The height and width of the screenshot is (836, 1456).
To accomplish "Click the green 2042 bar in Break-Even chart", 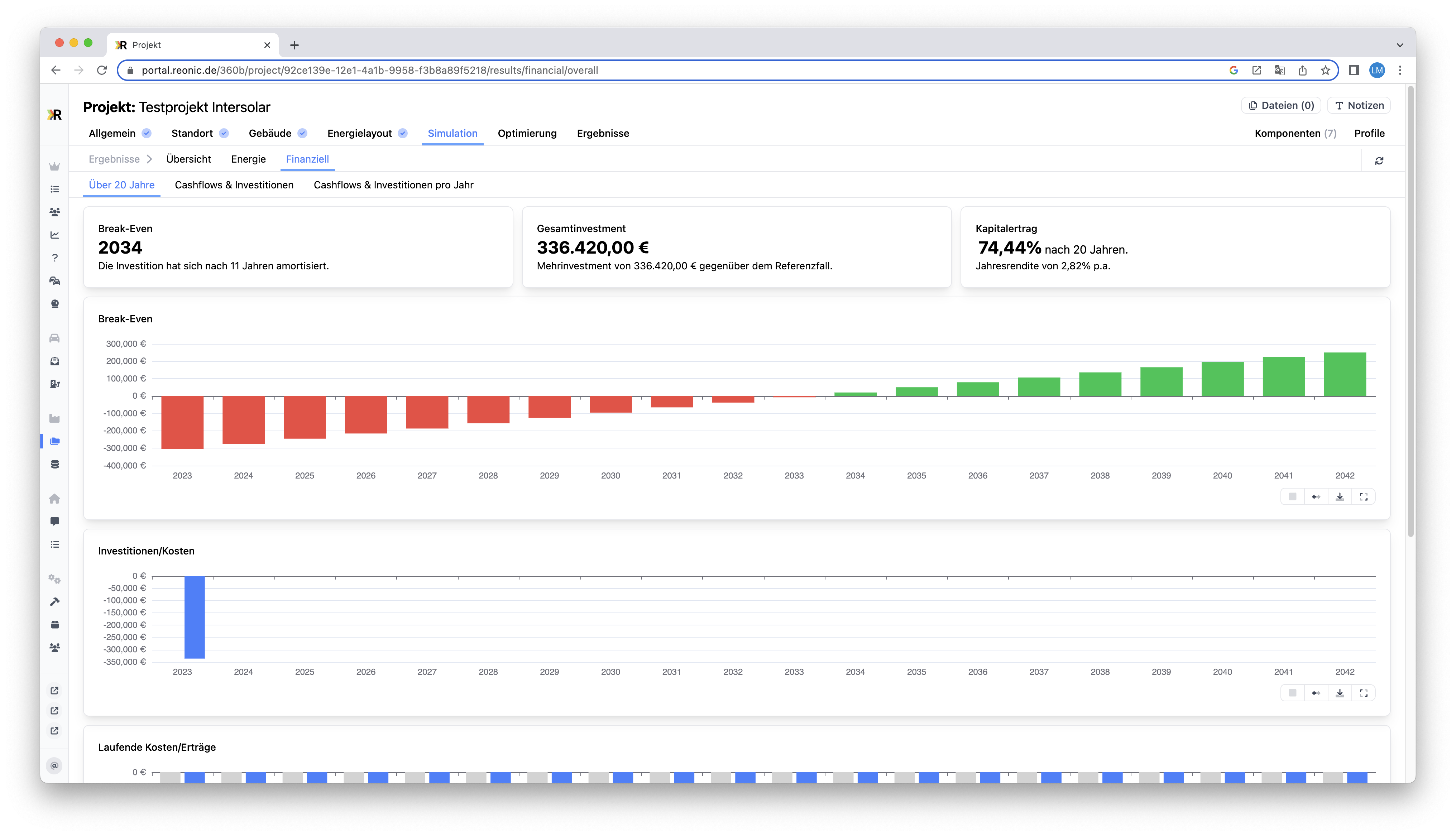I will [x=1345, y=374].
